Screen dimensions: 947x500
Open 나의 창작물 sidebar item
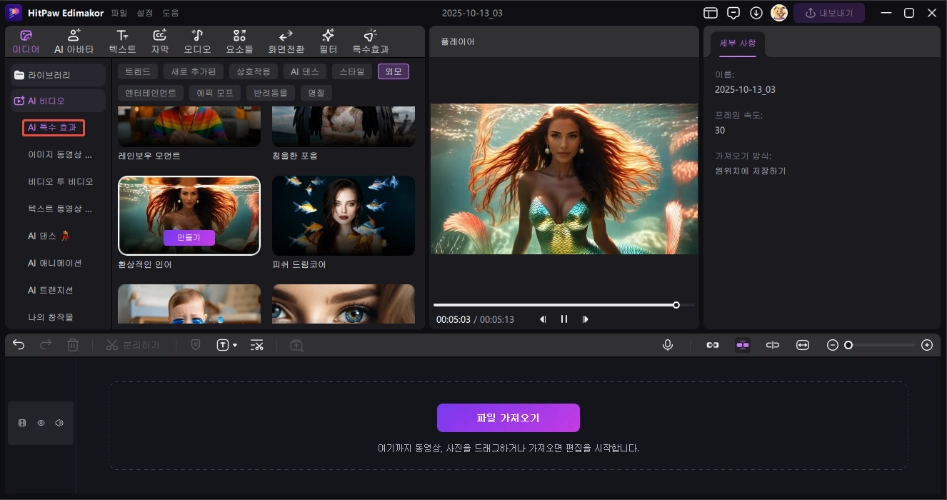click(x=50, y=316)
